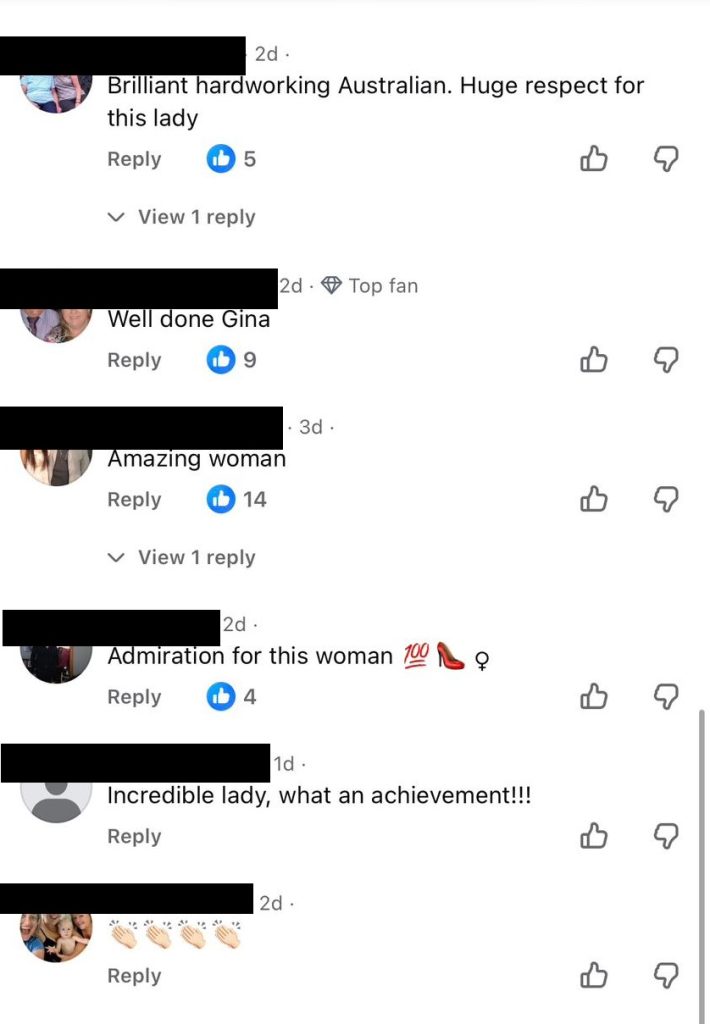Like the 'Amazing woman' comment
Image resolution: width=710 pixels, height=1024 pixels.
tap(594, 499)
